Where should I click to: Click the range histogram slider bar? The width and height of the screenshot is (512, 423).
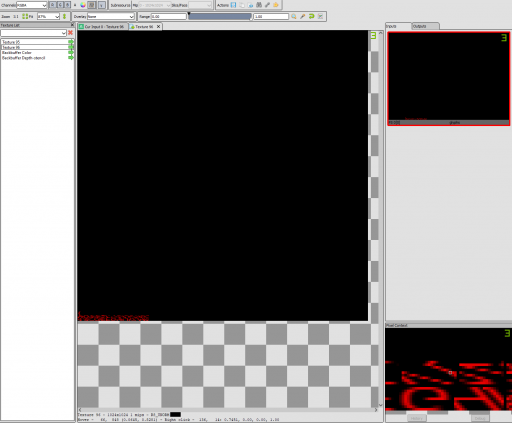coord(220,17)
